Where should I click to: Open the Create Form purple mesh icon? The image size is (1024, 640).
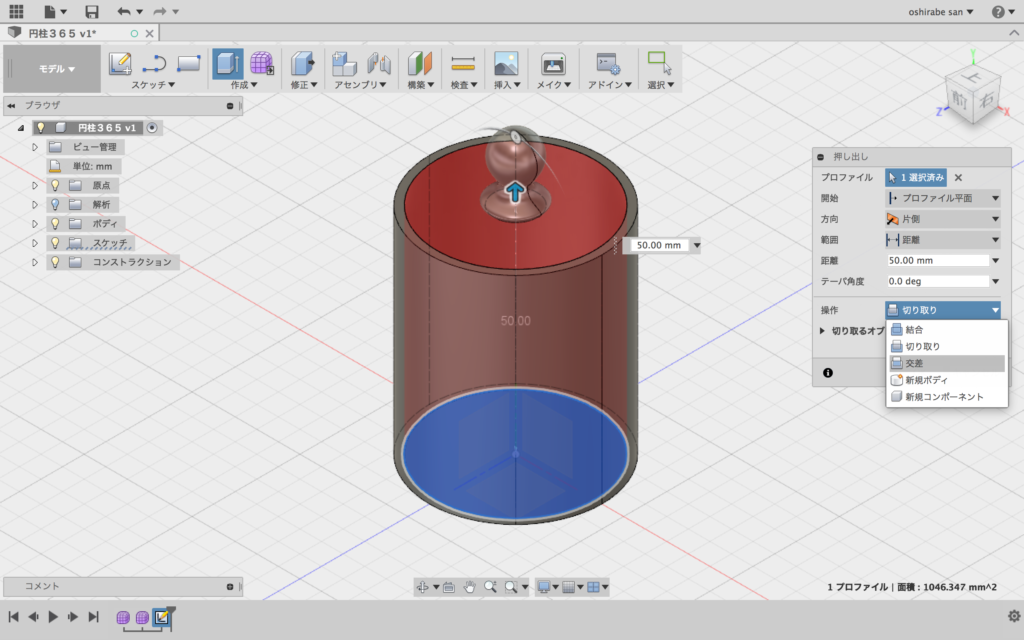[x=261, y=63]
